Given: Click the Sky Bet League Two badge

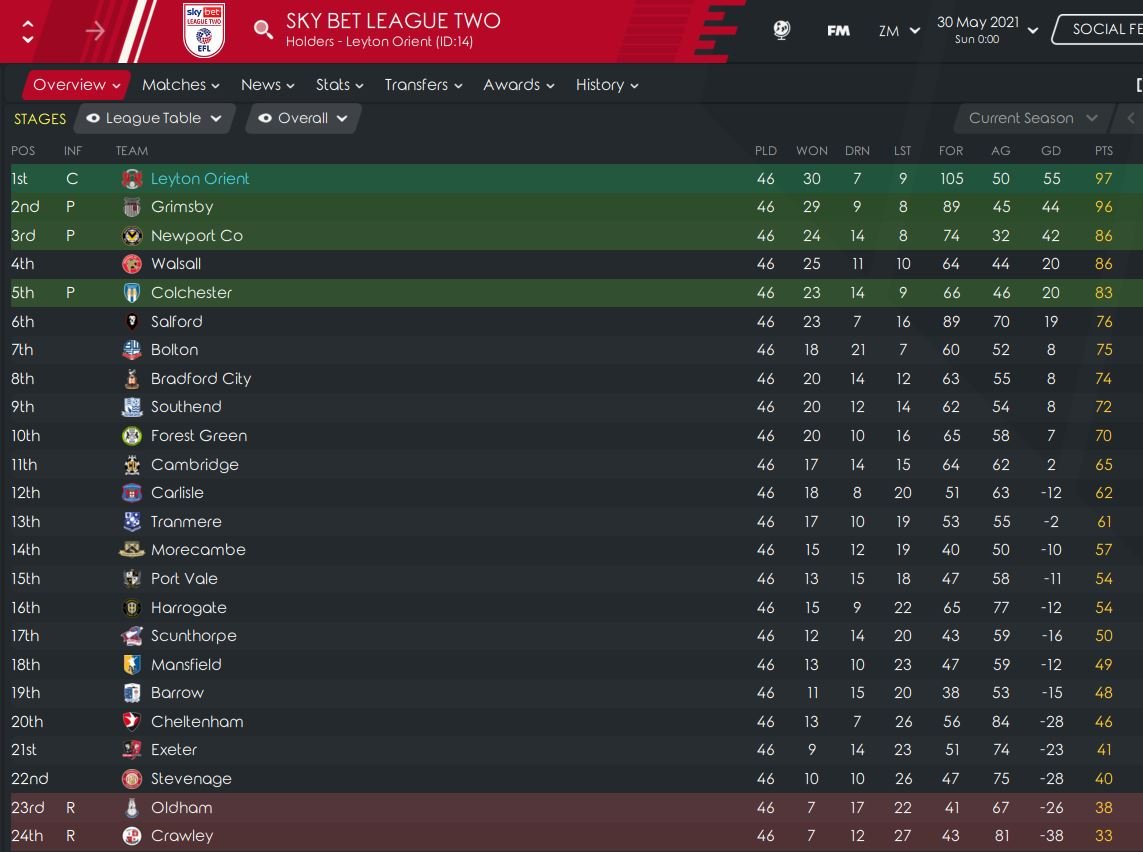Looking at the screenshot, I should pos(204,30).
